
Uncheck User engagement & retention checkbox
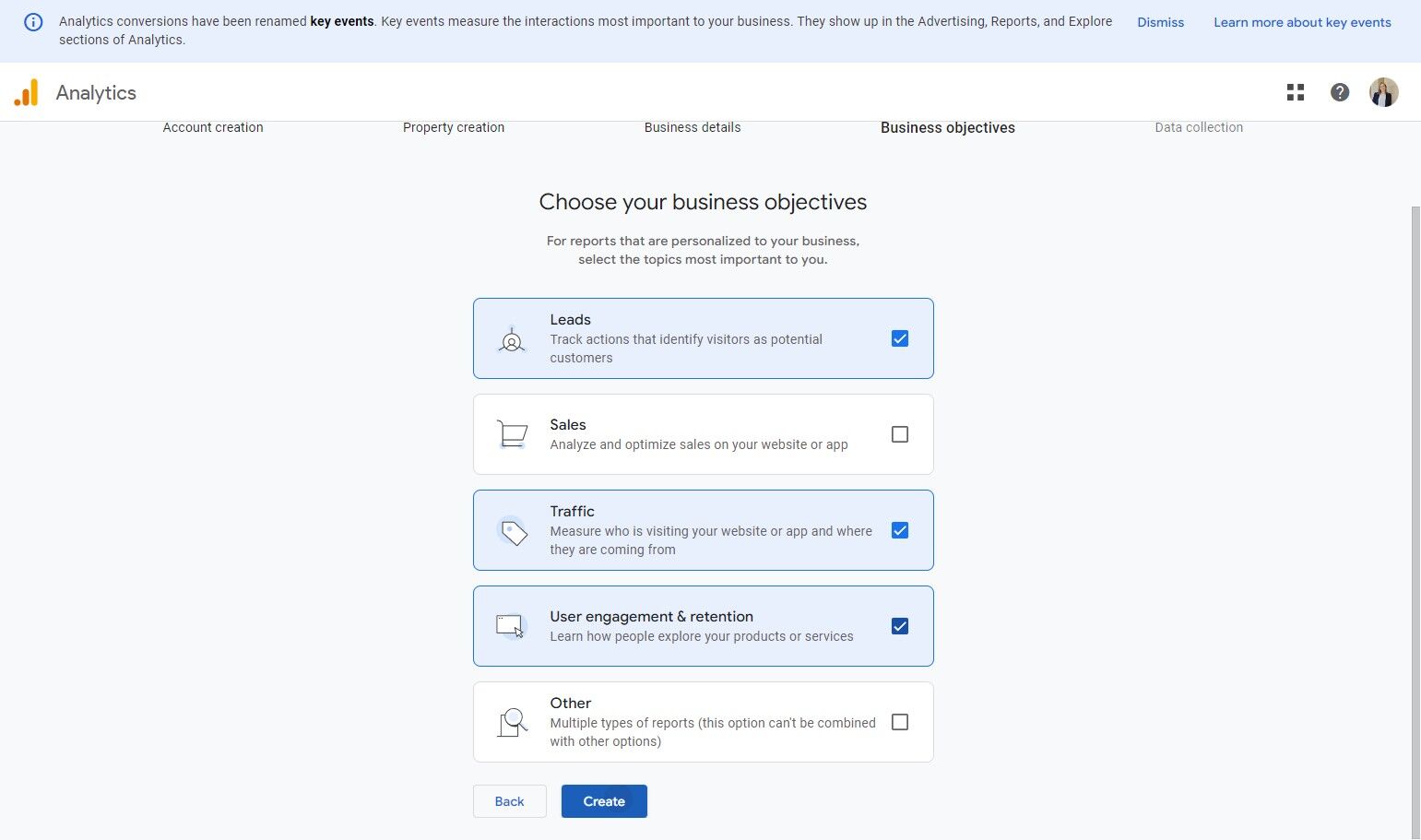(900, 626)
